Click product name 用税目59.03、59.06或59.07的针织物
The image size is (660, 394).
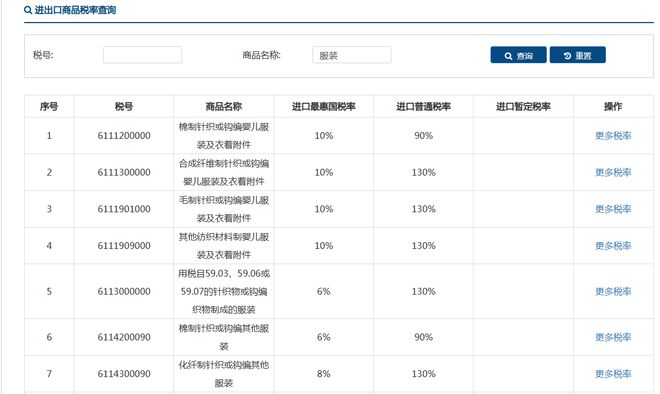click(224, 291)
